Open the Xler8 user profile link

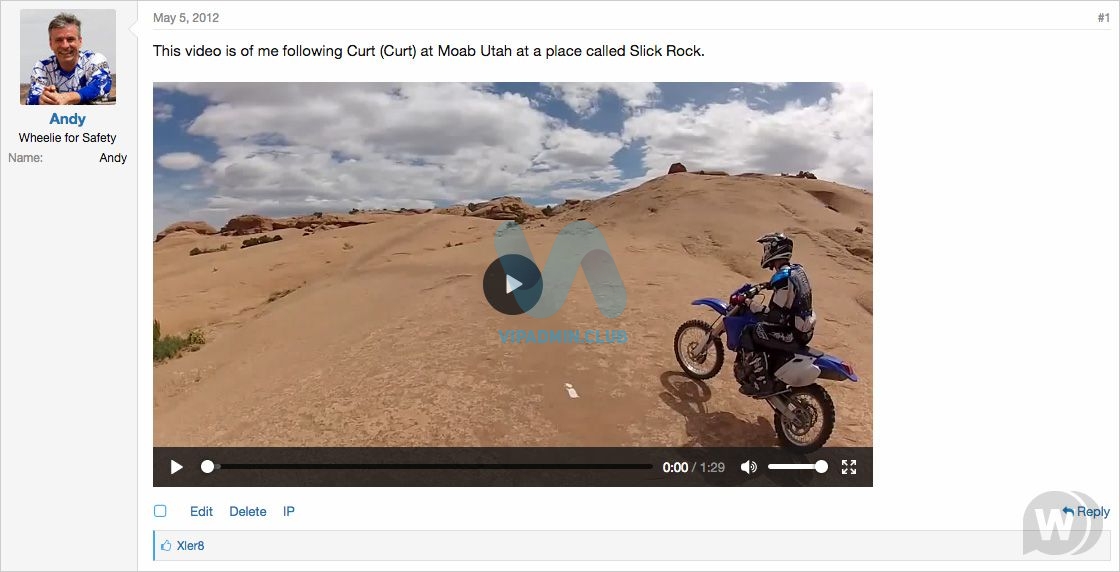pos(190,546)
